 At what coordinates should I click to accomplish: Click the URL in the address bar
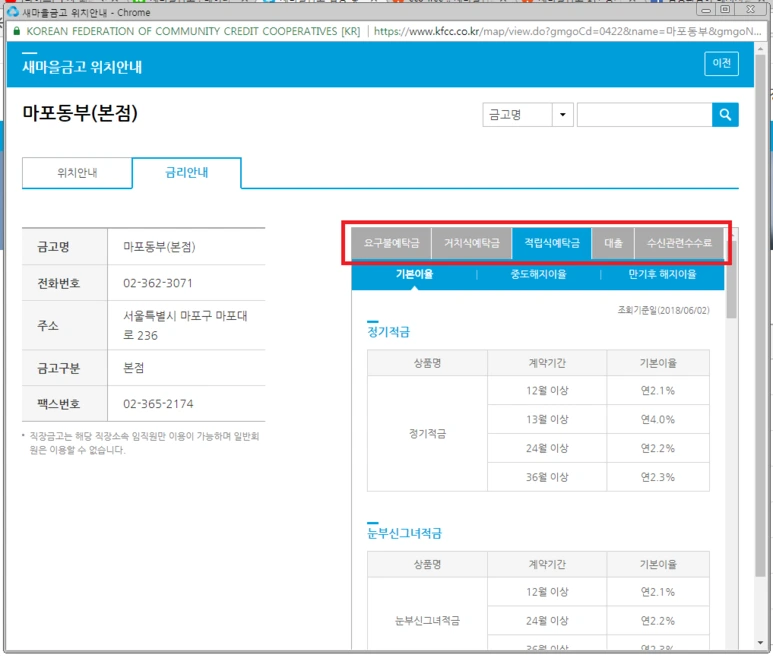tap(567, 32)
